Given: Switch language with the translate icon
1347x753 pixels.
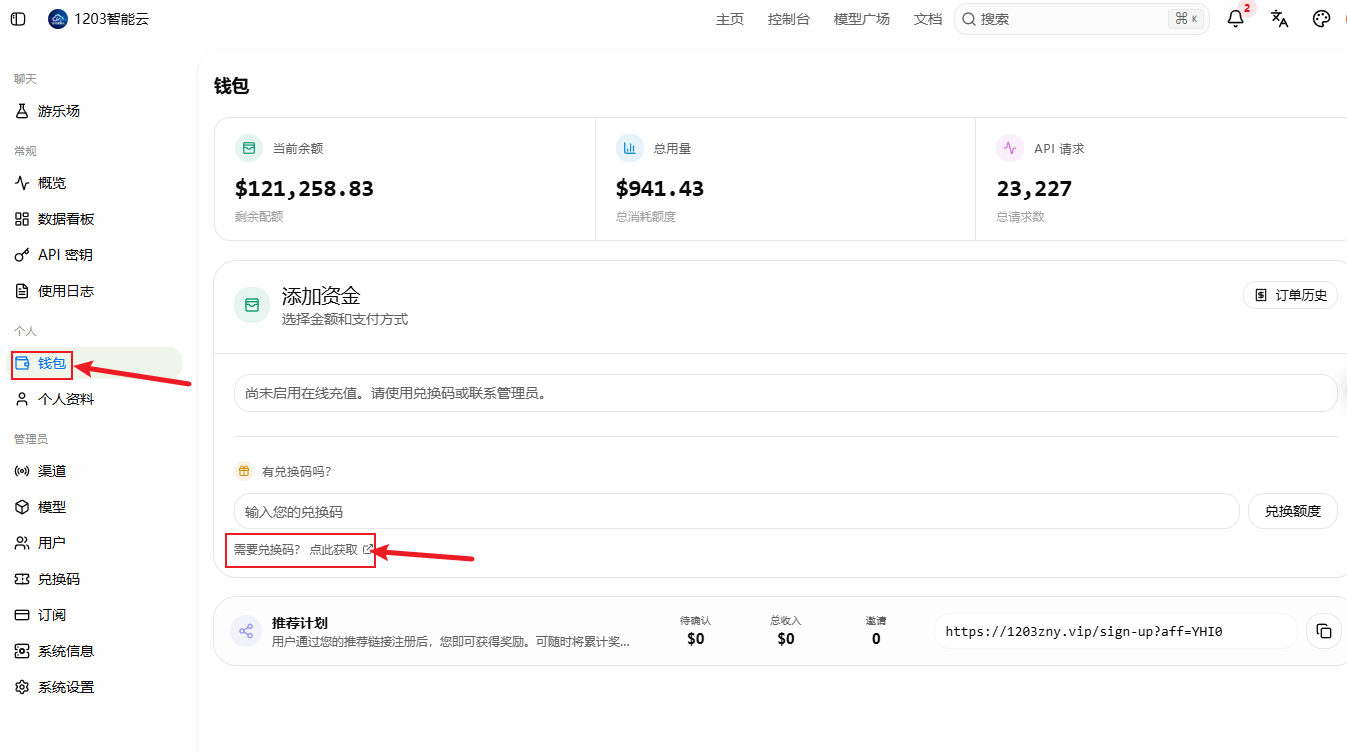Looking at the screenshot, I should (1279, 19).
